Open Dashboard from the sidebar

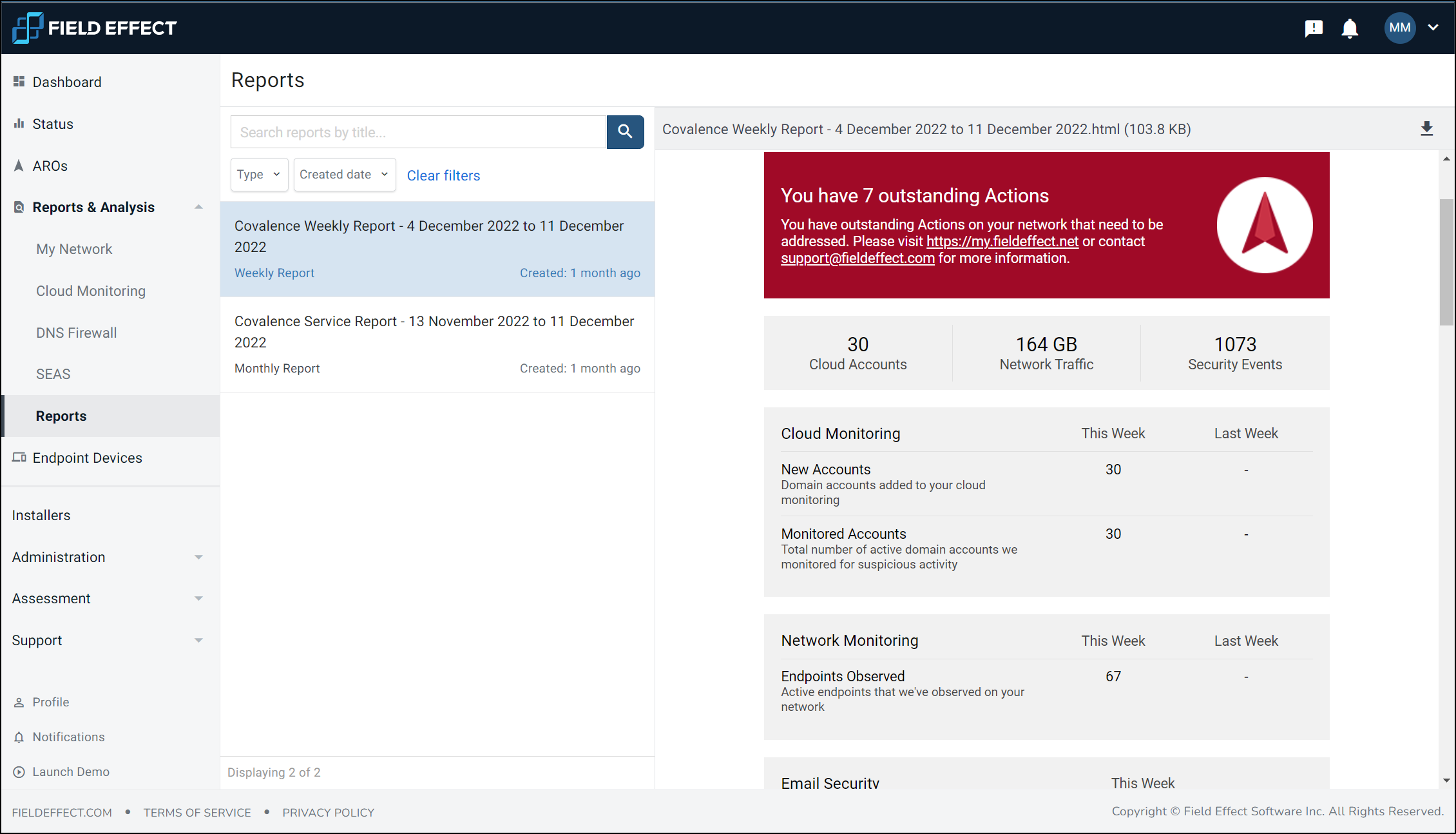67,82
